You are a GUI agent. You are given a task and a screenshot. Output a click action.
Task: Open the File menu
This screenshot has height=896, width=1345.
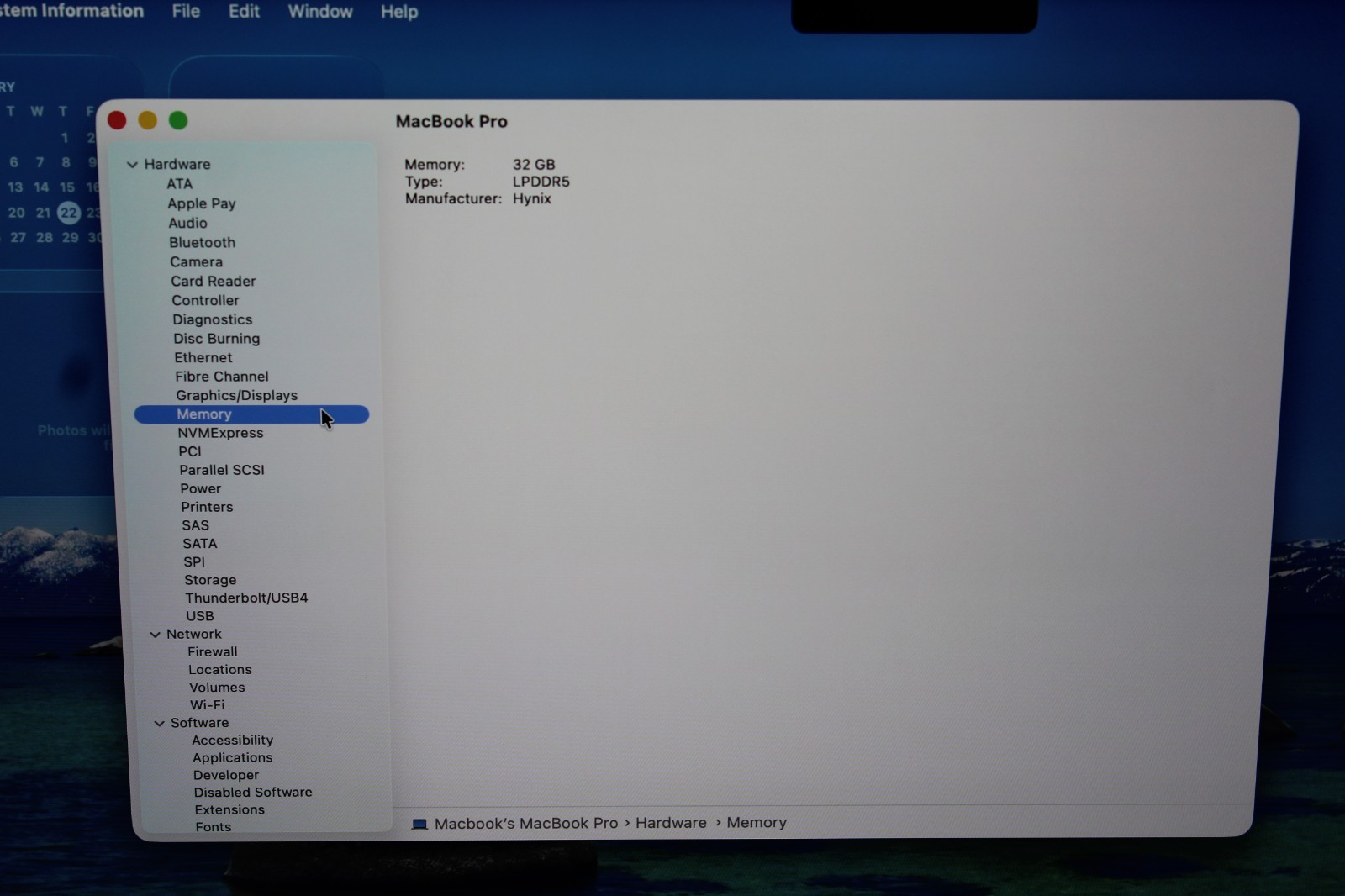click(x=186, y=12)
